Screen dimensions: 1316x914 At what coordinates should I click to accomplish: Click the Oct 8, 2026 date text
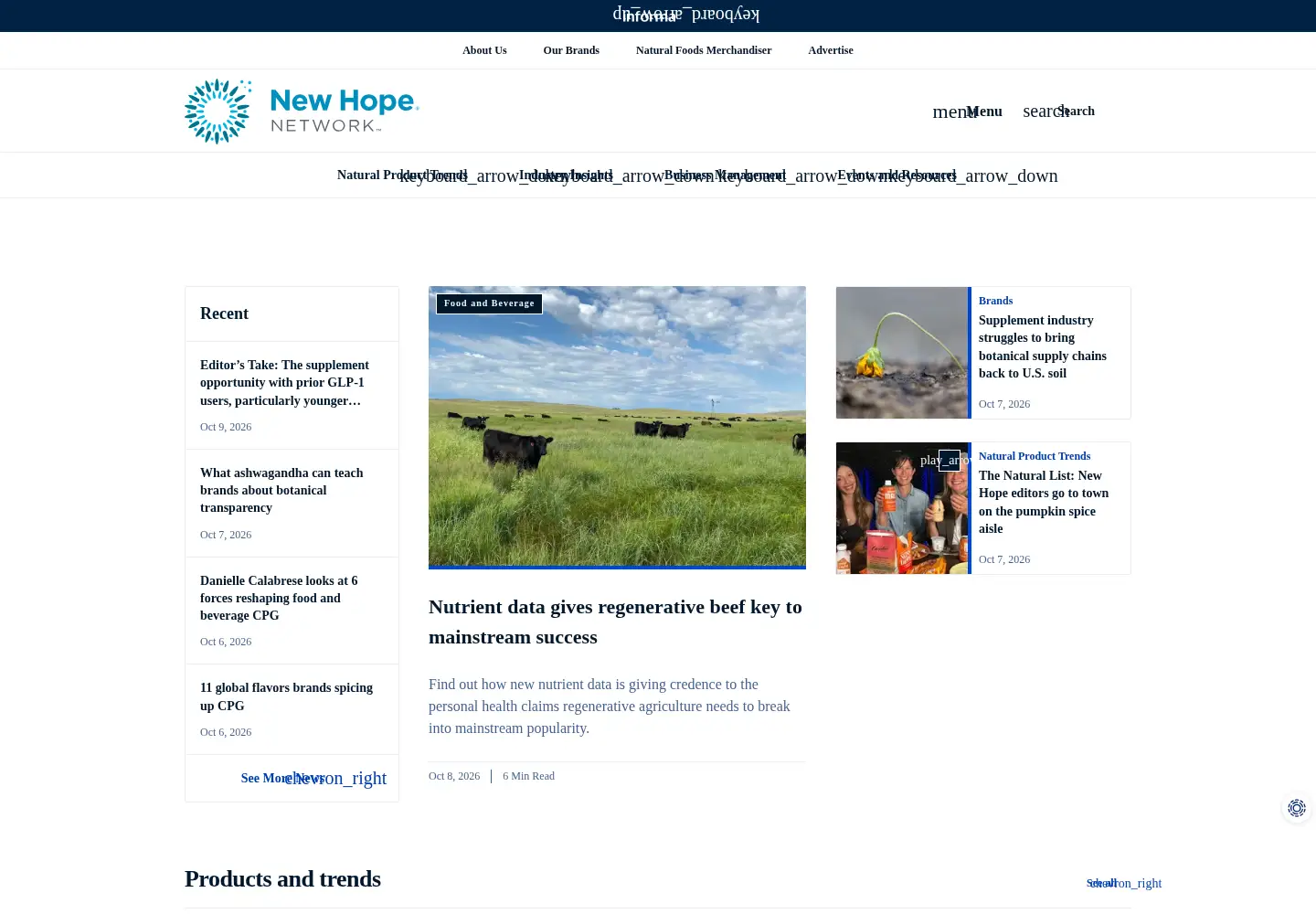454,776
